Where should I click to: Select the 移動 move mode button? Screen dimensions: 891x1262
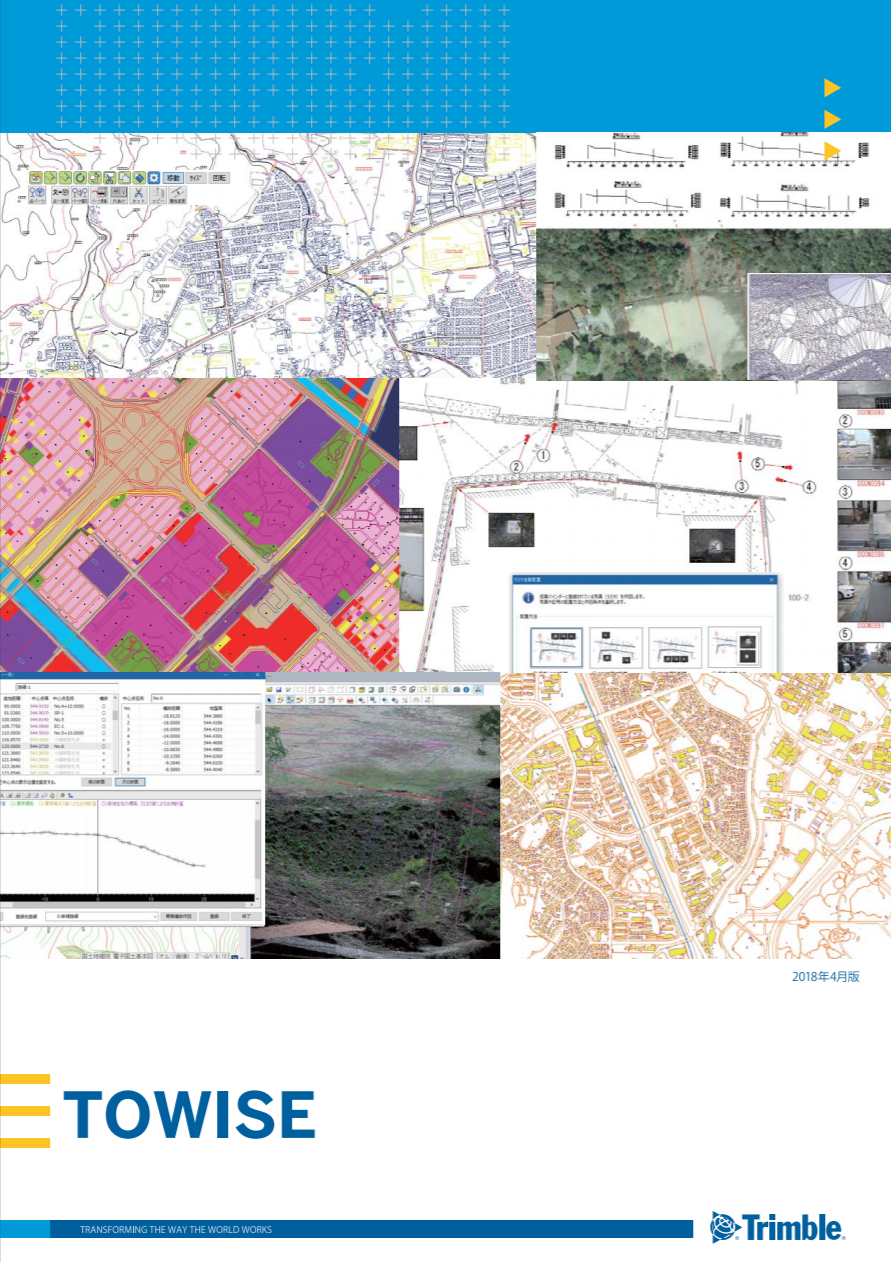173,178
